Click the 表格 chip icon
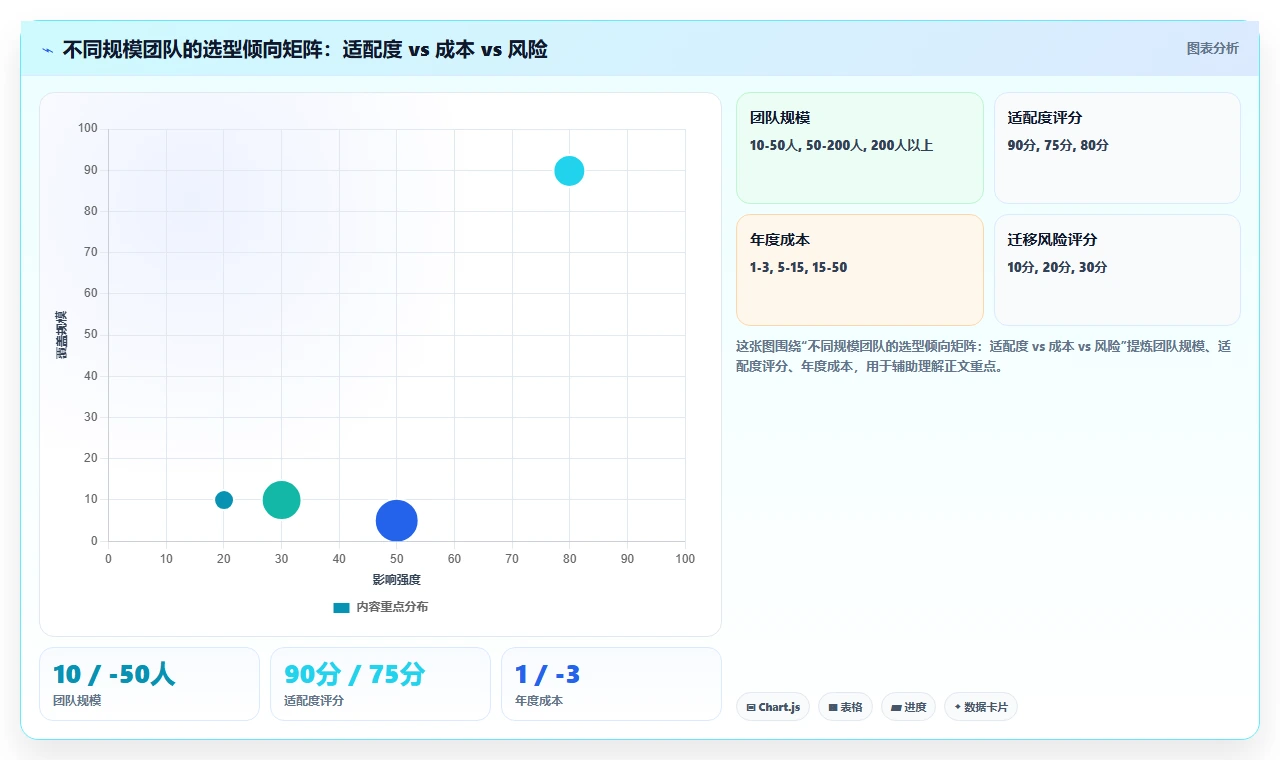The width and height of the screenshot is (1280, 760). (x=832, y=707)
